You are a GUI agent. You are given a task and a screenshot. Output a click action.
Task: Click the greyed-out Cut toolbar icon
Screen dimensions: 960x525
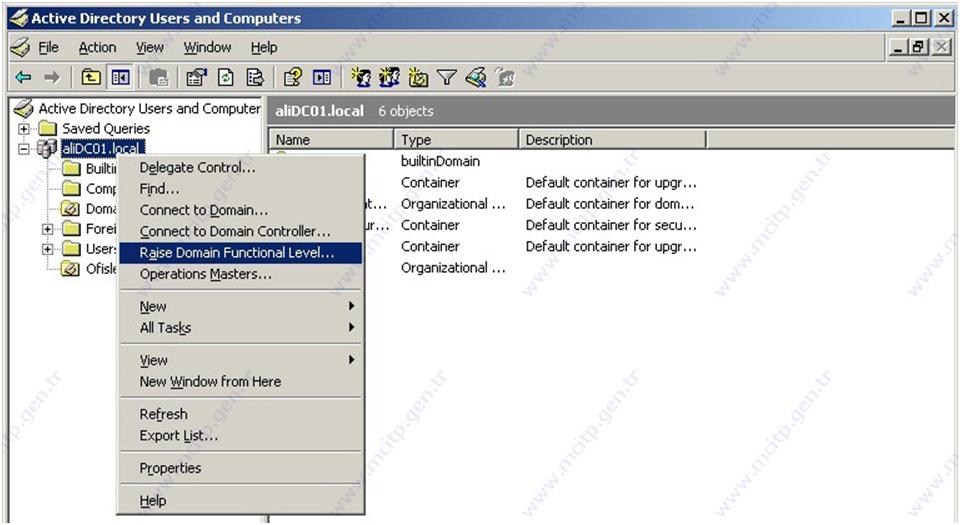click(x=159, y=77)
